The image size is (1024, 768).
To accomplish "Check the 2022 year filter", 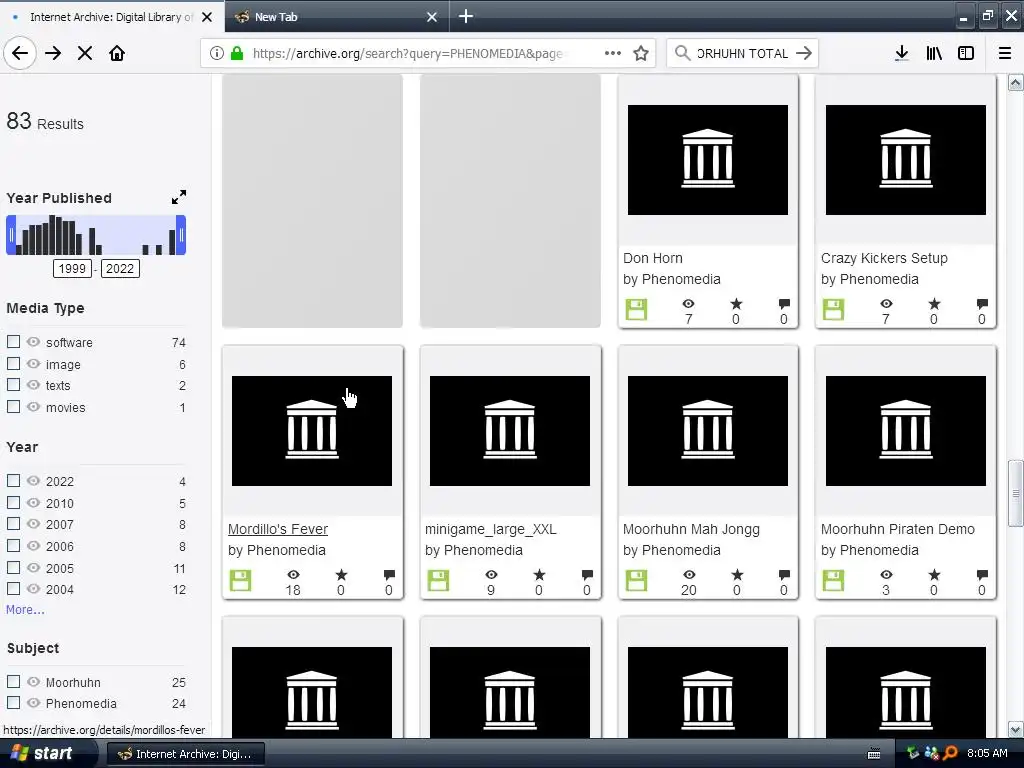I will 13,481.
